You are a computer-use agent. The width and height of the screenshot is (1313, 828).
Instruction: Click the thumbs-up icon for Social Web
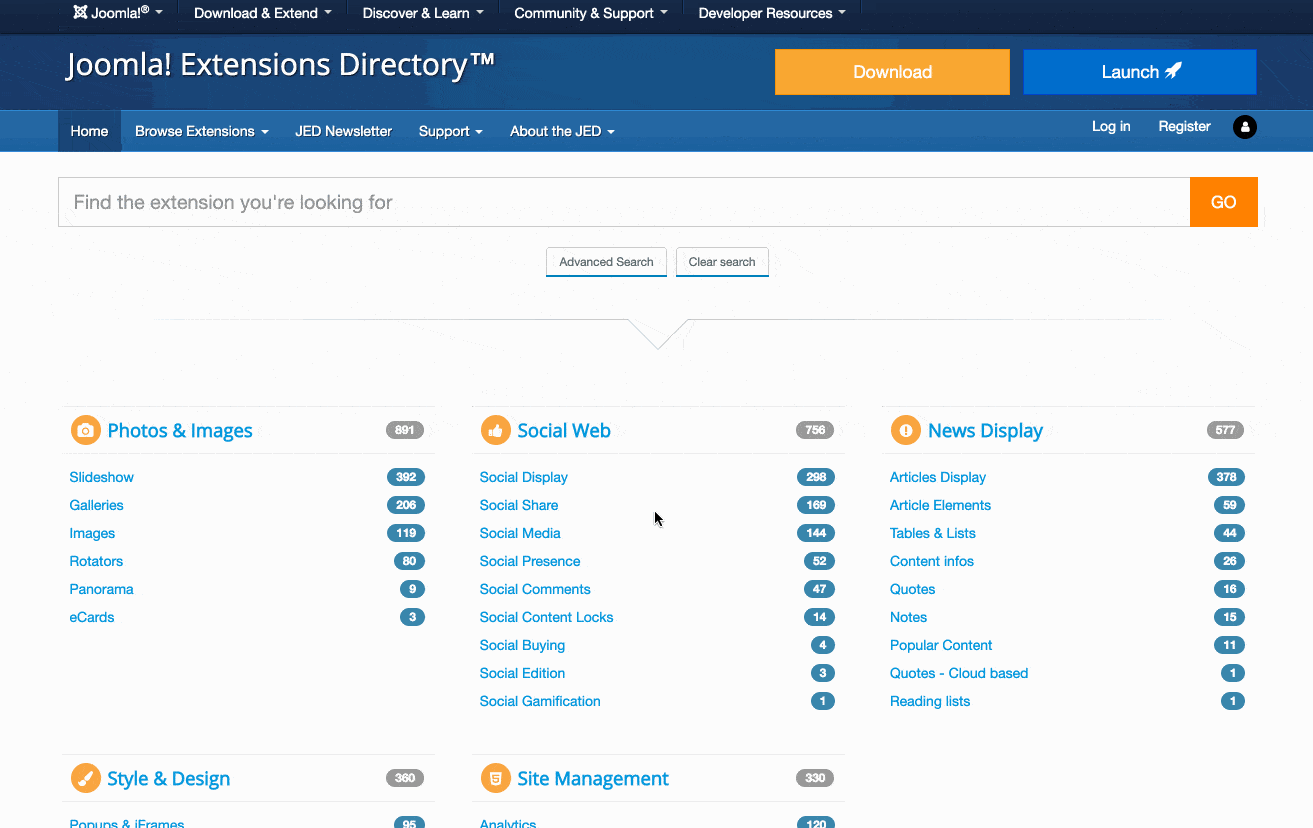(x=496, y=431)
